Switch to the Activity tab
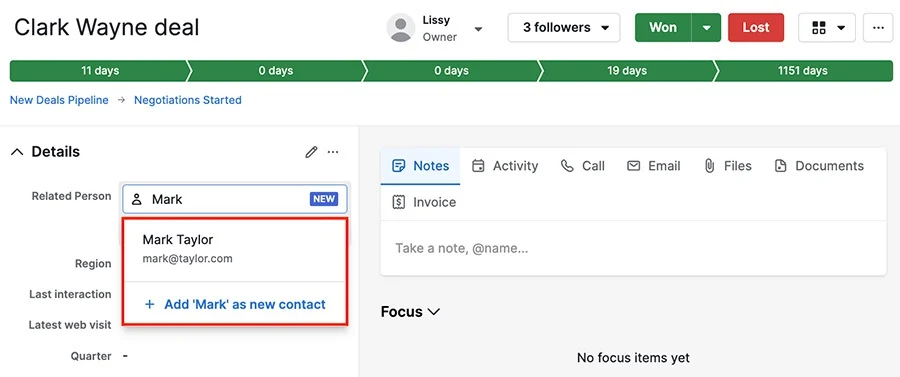This screenshot has width=900, height=377. click(x=505, y=166)
